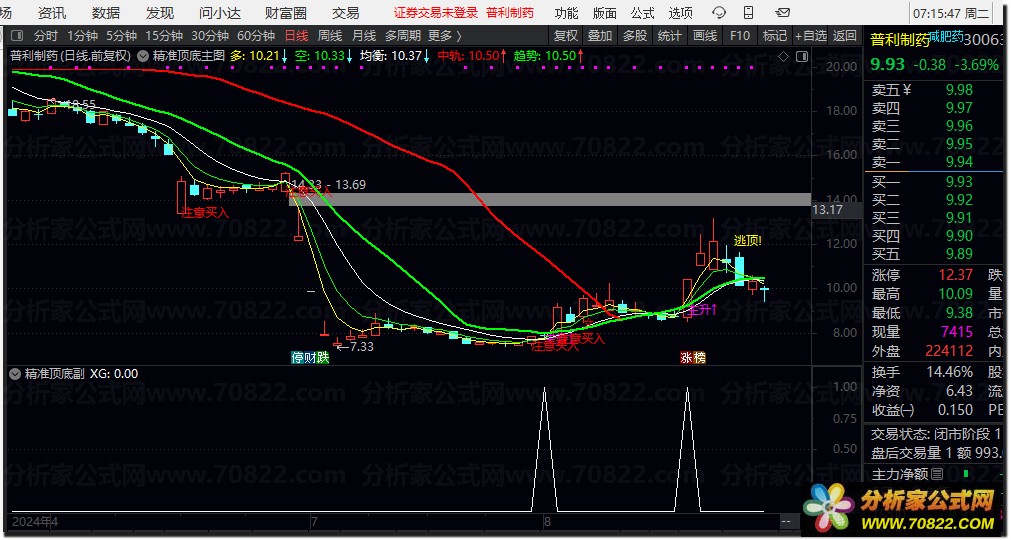Open the 选项 menu
The height and width of the screenshot is (540, 1011).
point(680,12)
